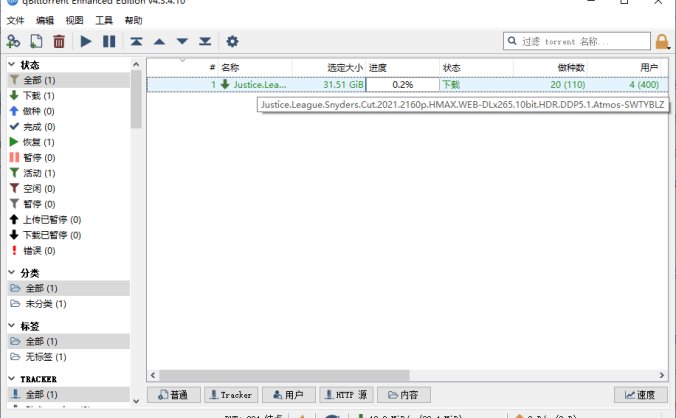Viewport: 676px width, 418px height.
Task: Move torrent to top of queue
Action: [136, 41]
